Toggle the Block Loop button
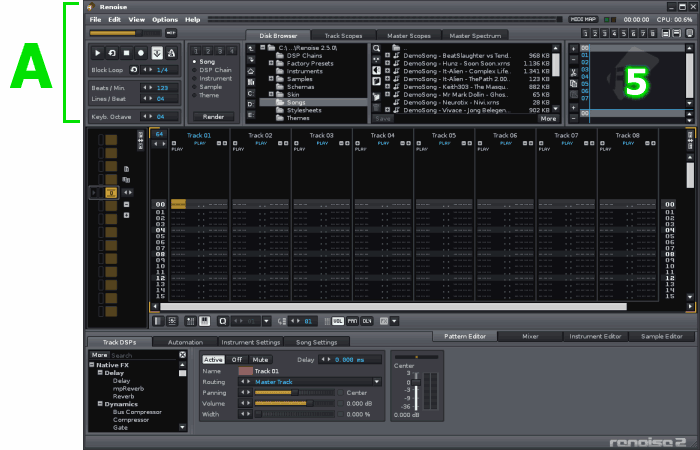 click(x=133, y=70)
